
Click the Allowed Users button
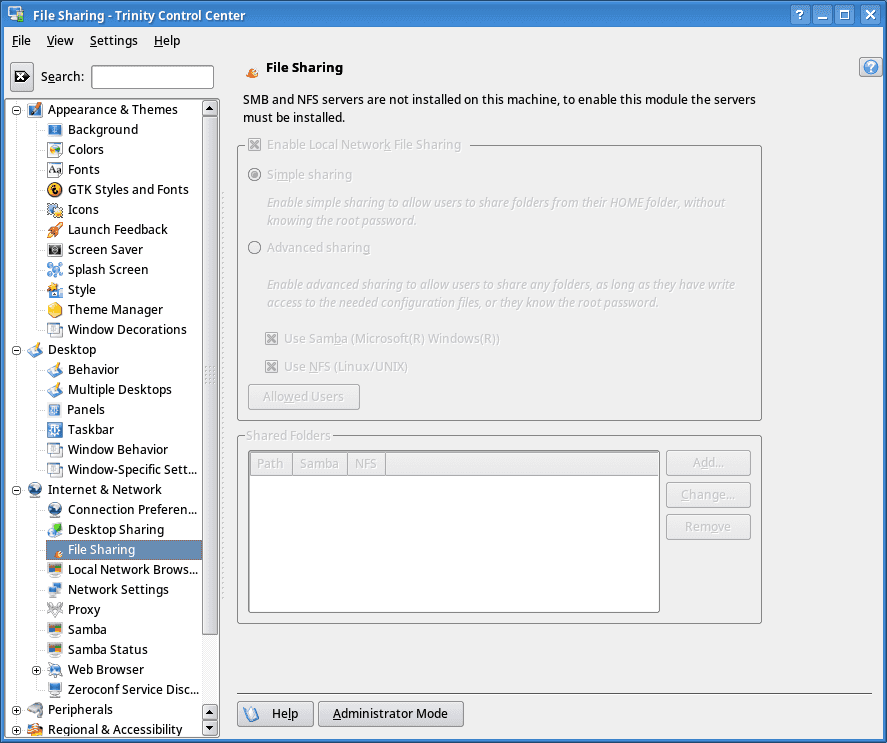pyautogui.click(x=304, y=397)
